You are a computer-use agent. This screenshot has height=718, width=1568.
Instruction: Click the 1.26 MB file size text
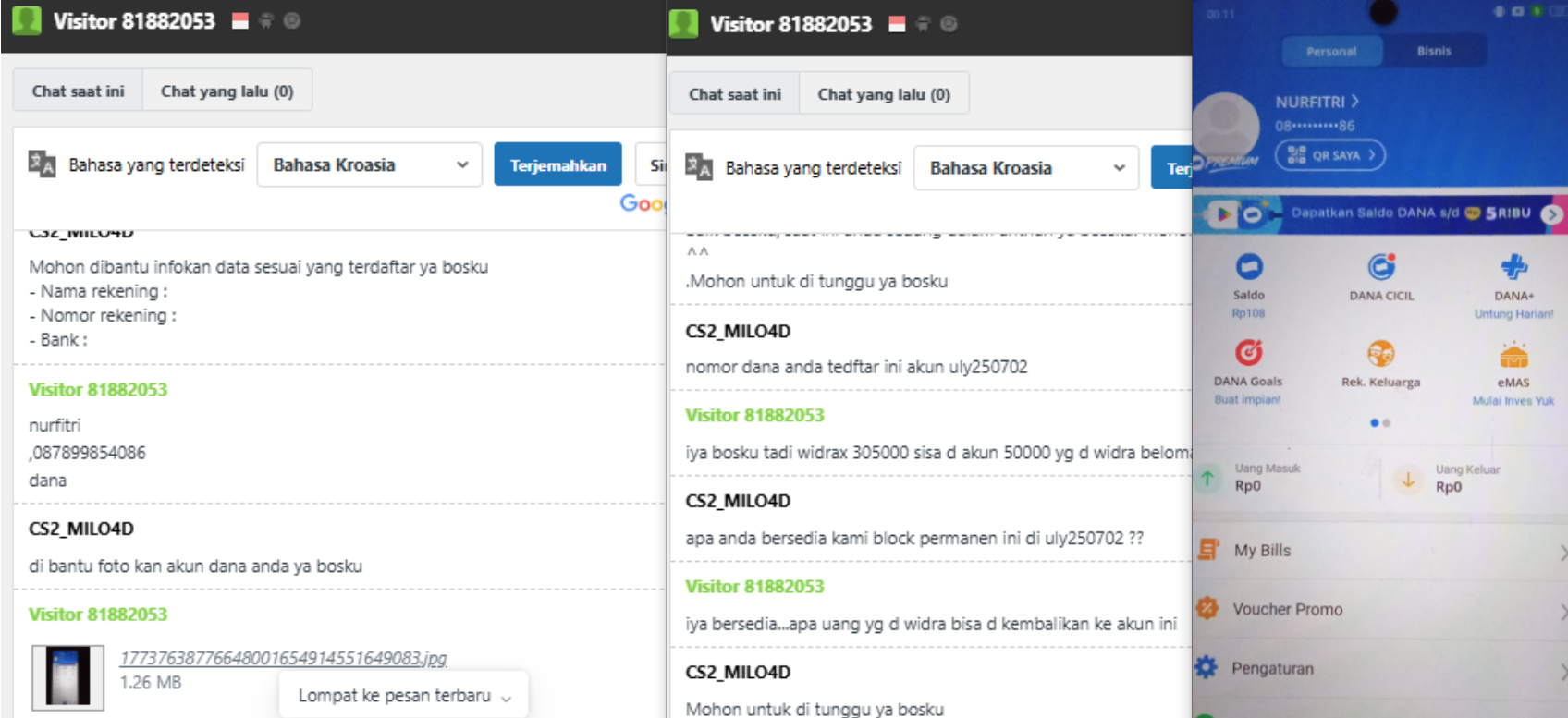[x=151, y=682]
